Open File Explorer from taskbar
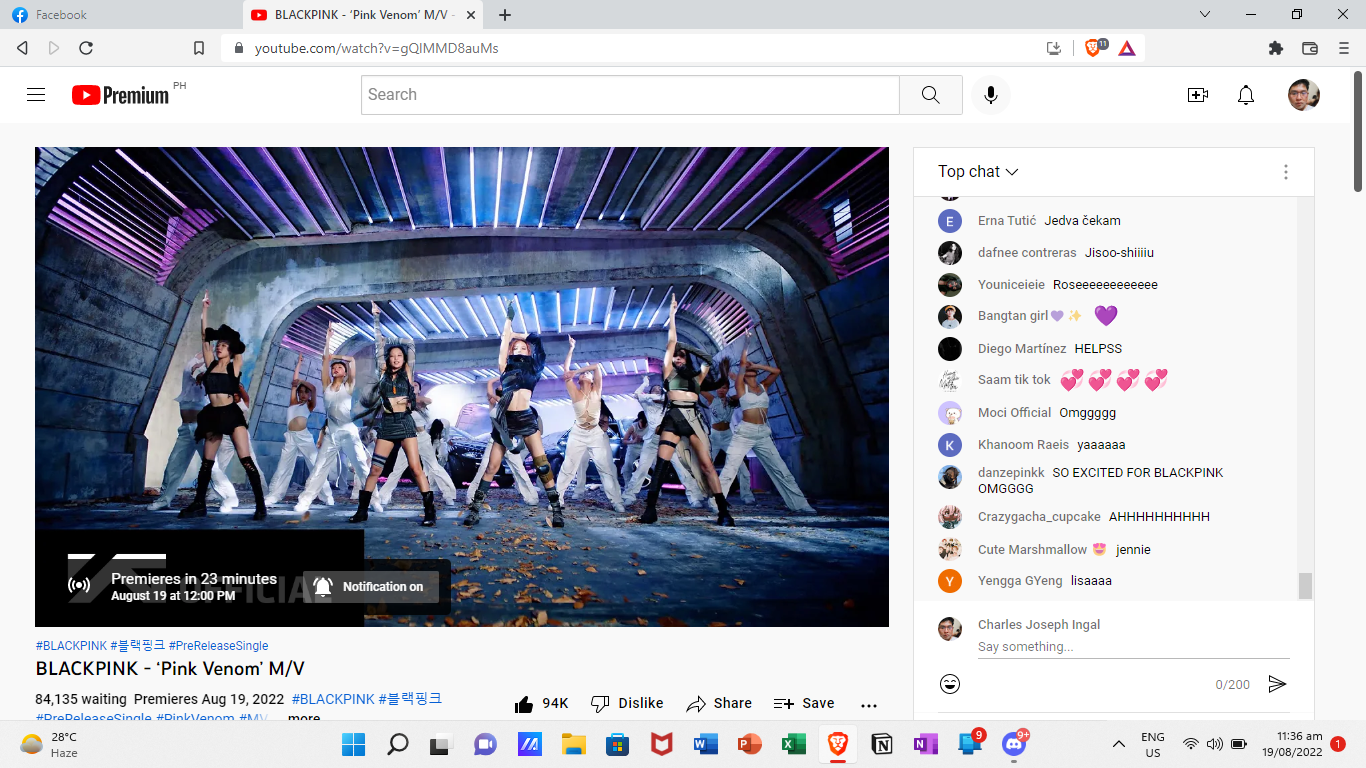The height and width of the screenshot is (768, 1366). point(573,744)
